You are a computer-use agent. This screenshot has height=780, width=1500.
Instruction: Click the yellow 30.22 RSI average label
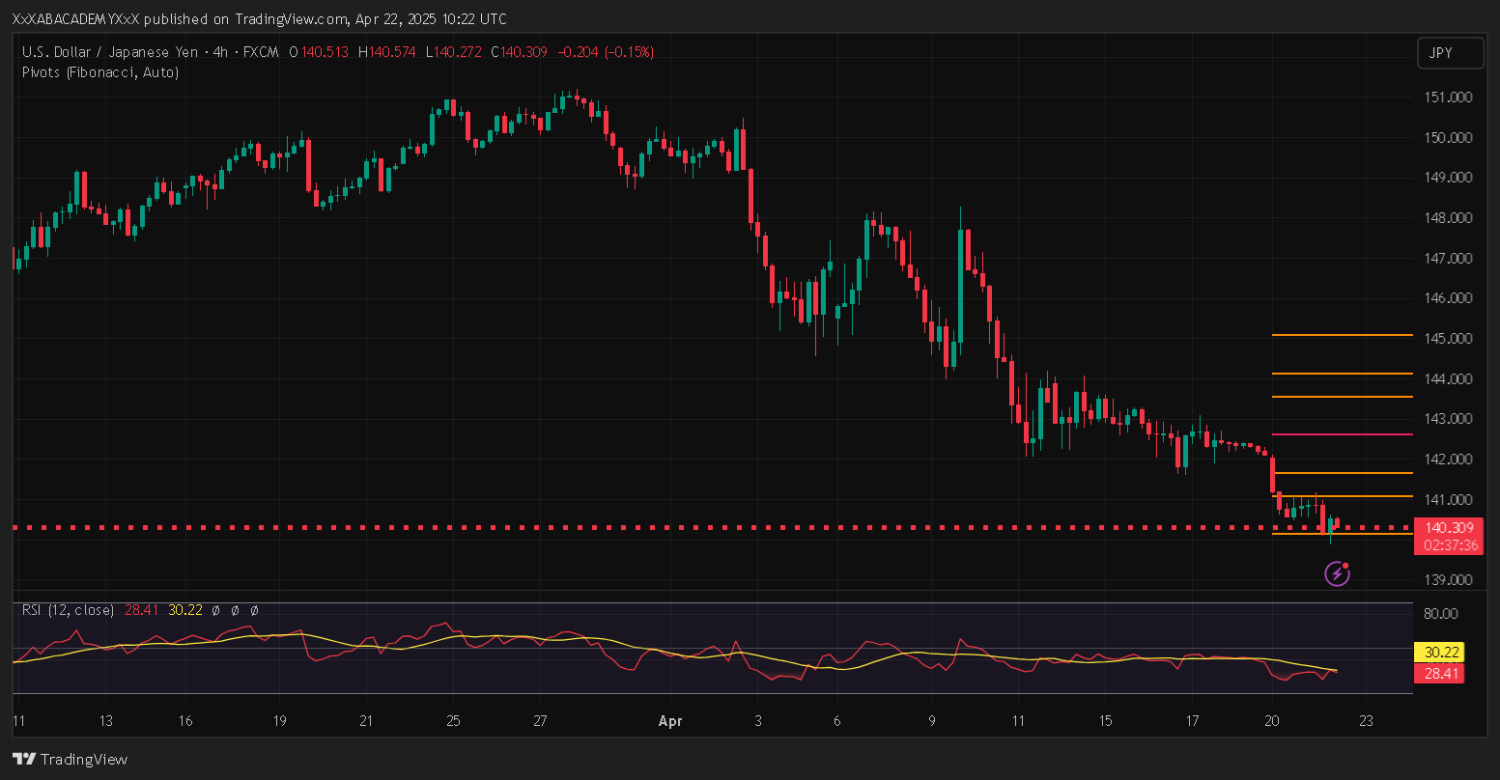pyautogui.click(x=1438, y=652)
